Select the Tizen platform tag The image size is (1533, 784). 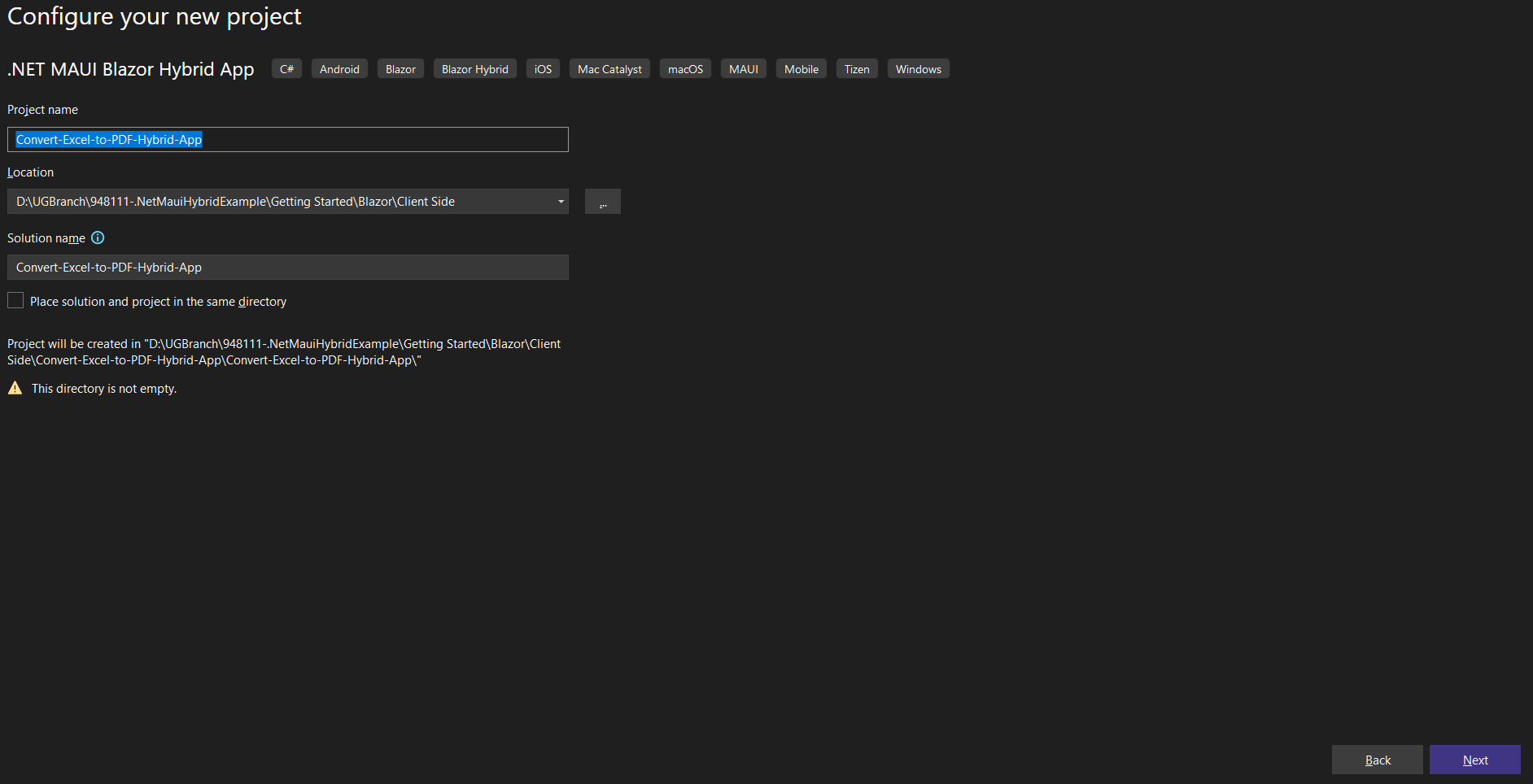[856, 68]
